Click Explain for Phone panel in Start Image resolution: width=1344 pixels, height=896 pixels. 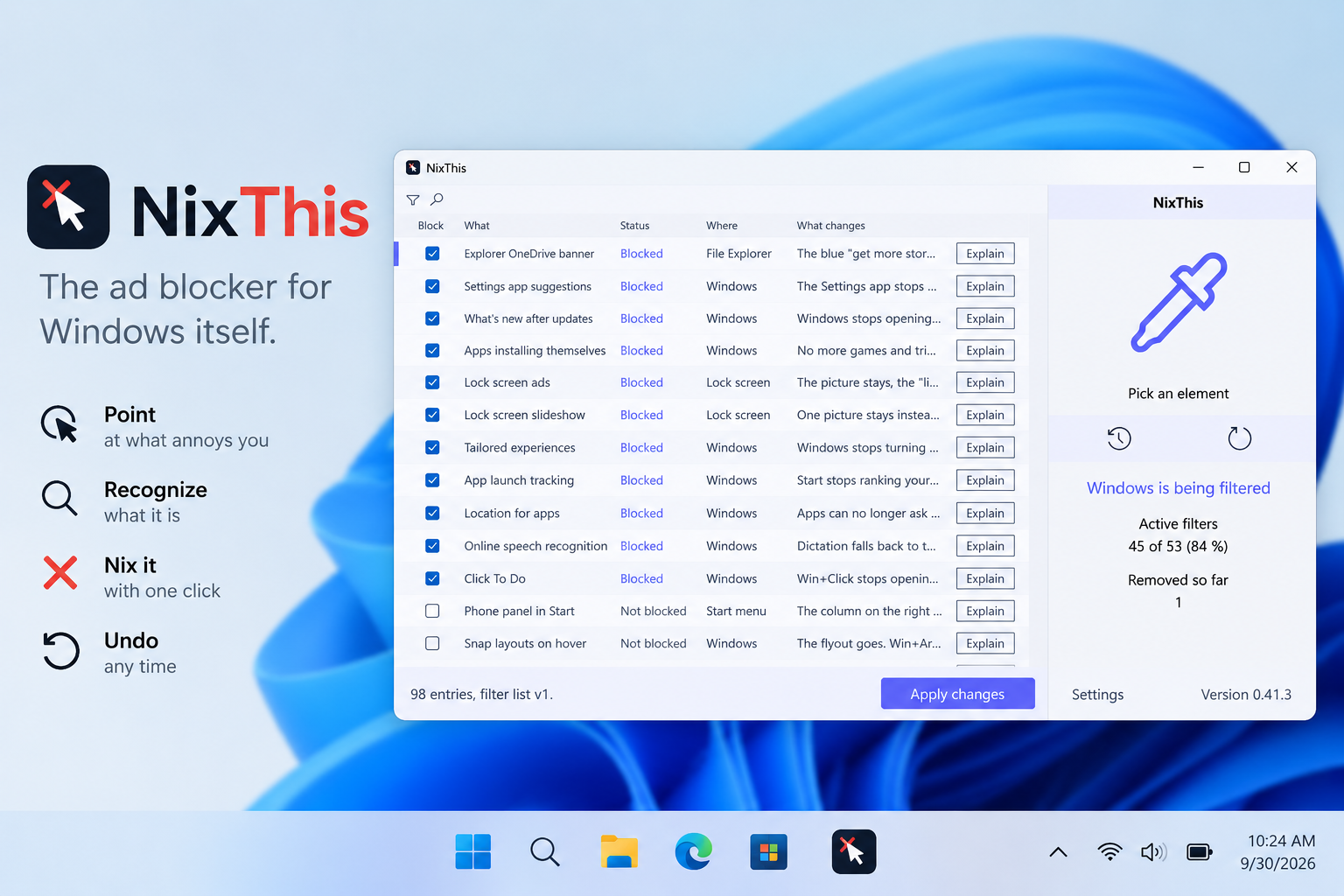(985, 611)
